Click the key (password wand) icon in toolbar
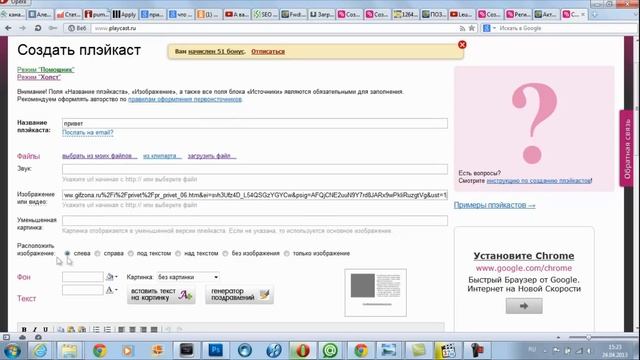This screenshot has height=360, width=640. point(53,28)
